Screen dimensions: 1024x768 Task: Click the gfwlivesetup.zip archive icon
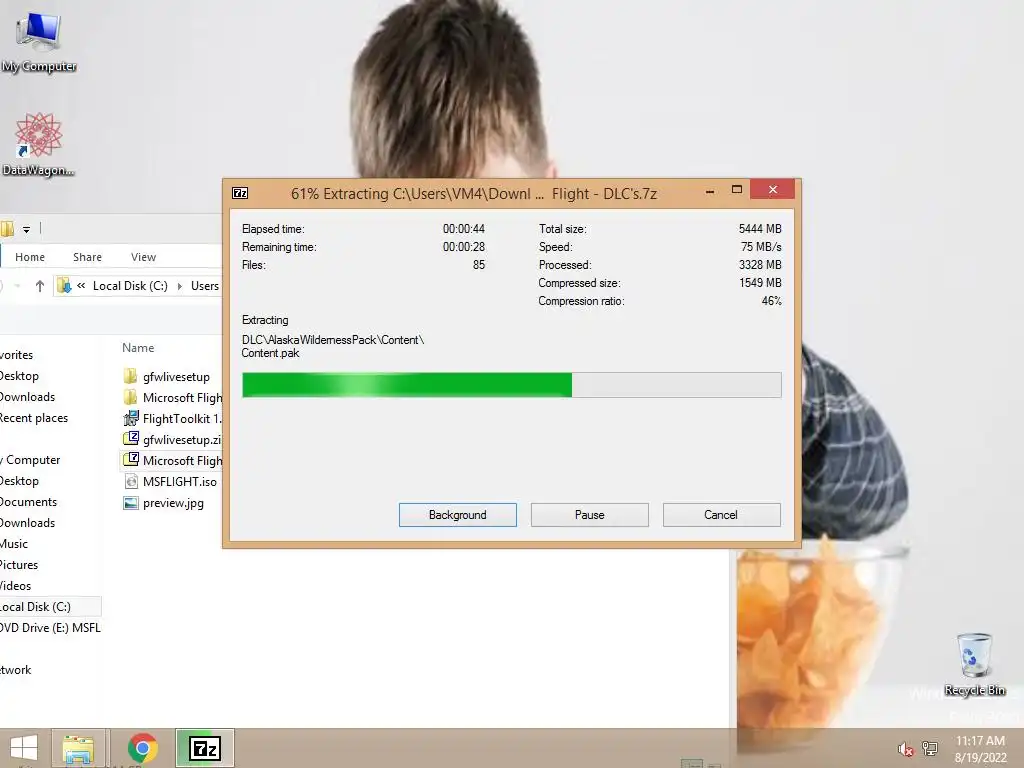click(x=131, y=439)
